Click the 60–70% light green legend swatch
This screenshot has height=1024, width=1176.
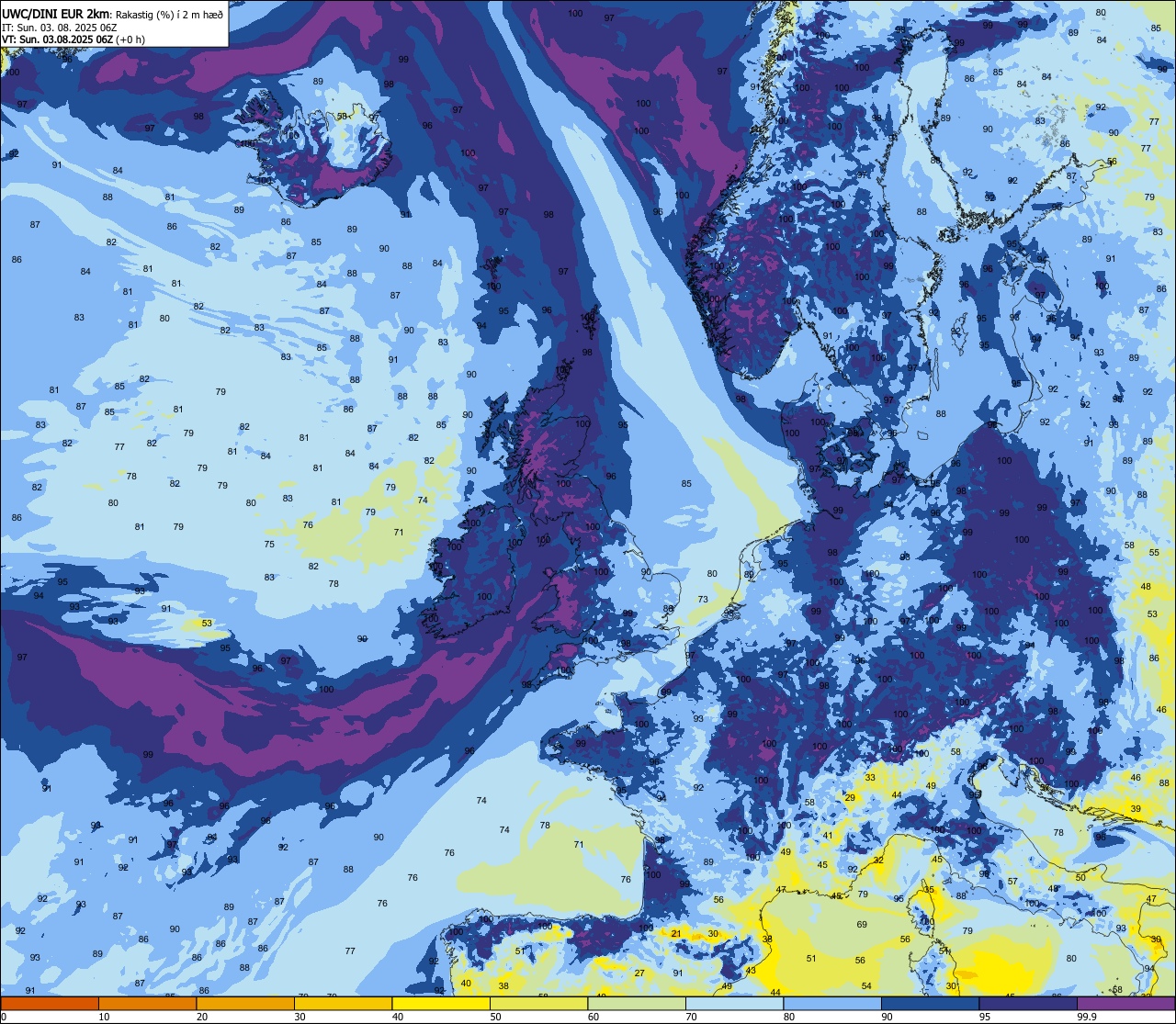(637, 1003)
